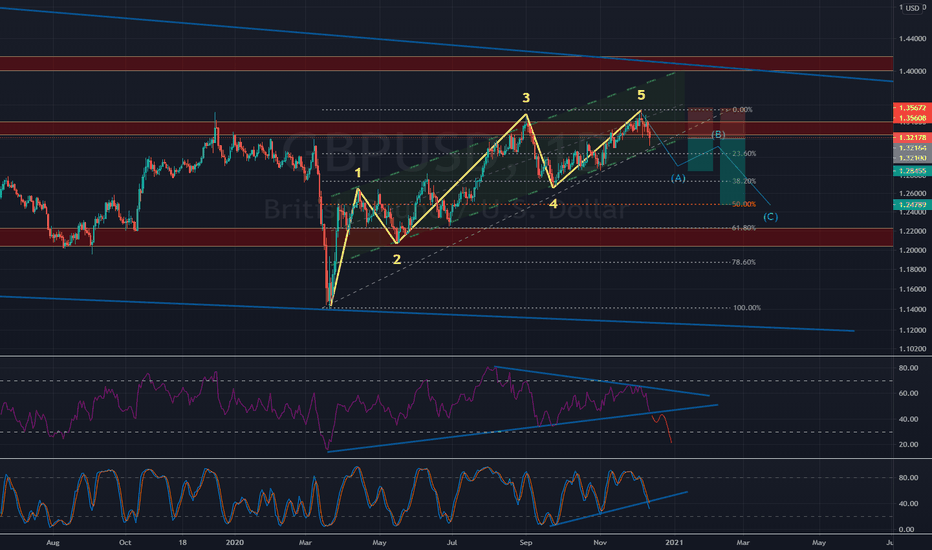Screen dimensions: 932x550
Task: Click the 1.40000 price axis value
Action: click(x=912, y=71)
